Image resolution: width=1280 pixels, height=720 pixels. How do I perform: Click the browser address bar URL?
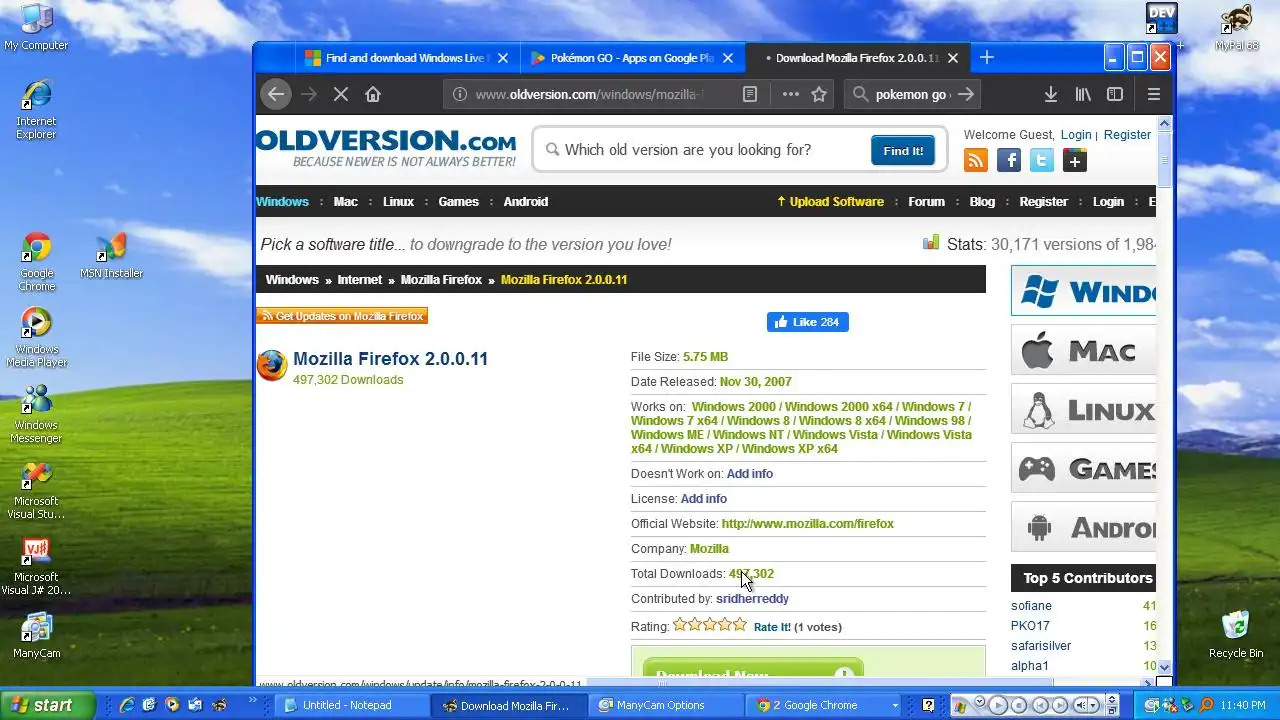coord(590,94)
